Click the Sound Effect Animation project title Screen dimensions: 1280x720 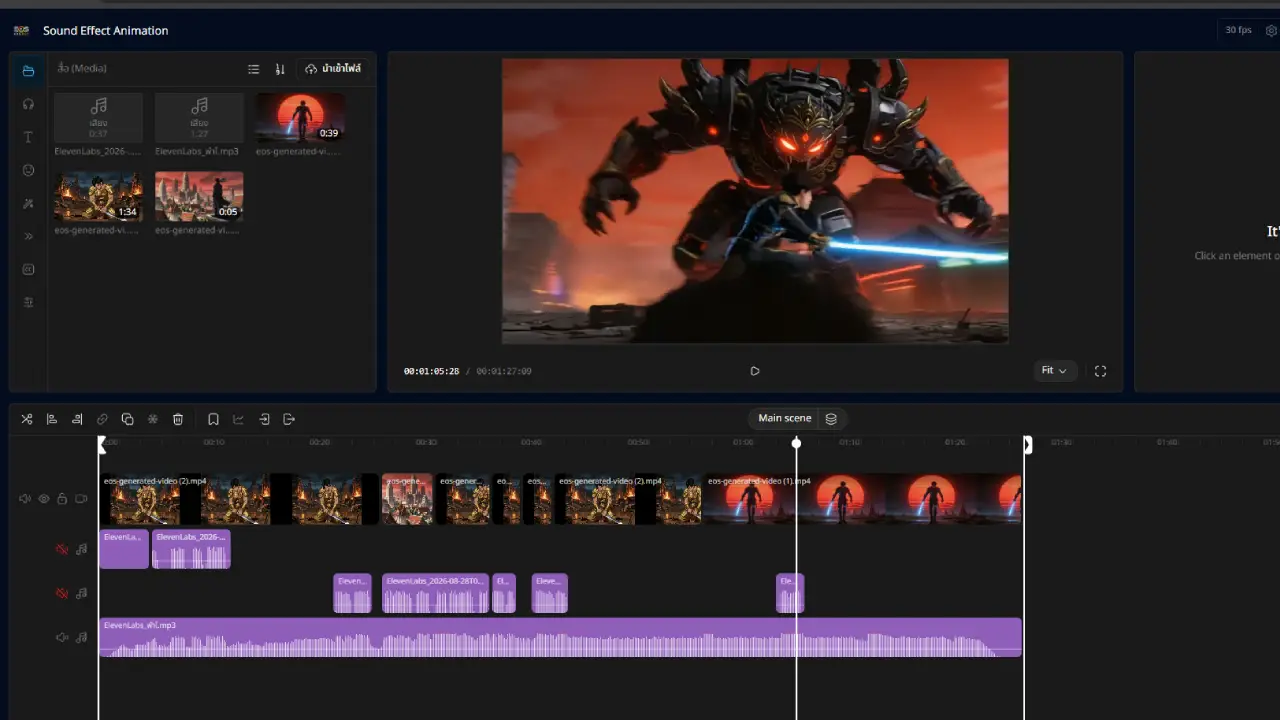pyautogui.click(x=106, y=31)
